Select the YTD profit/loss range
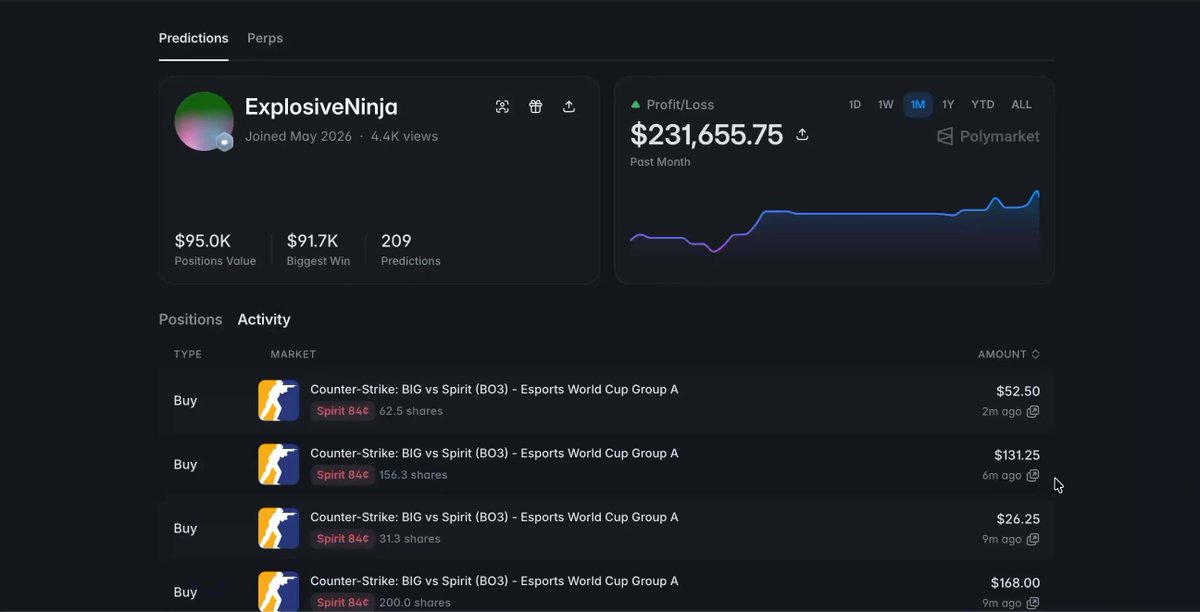The image size is (1200, 612). point(983,105)
